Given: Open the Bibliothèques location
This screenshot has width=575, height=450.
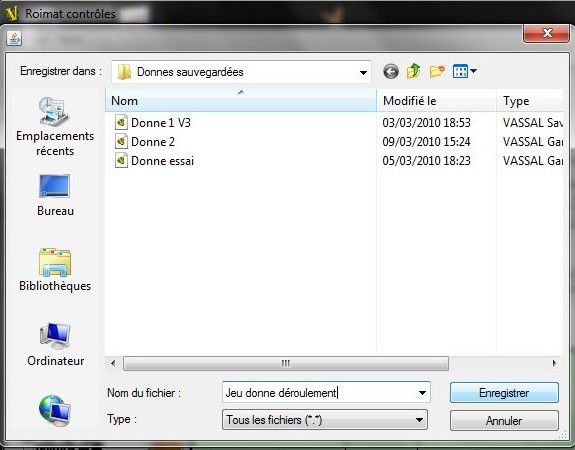Looking at the screenshot, I should [x=55, y=270].
